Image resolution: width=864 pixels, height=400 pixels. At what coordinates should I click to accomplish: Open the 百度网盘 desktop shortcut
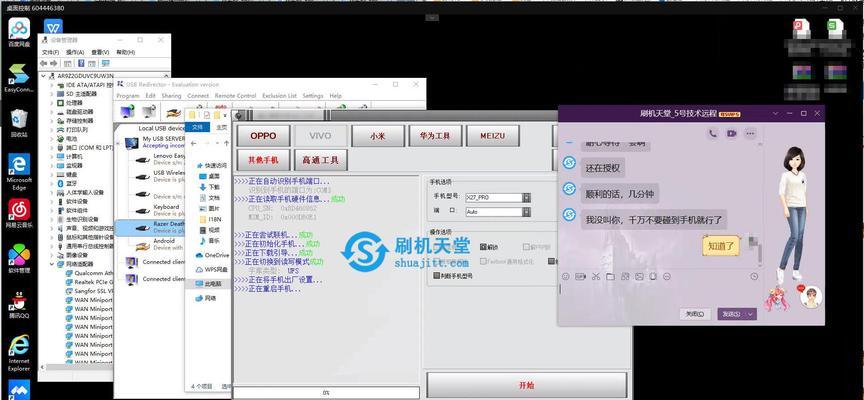19,32
